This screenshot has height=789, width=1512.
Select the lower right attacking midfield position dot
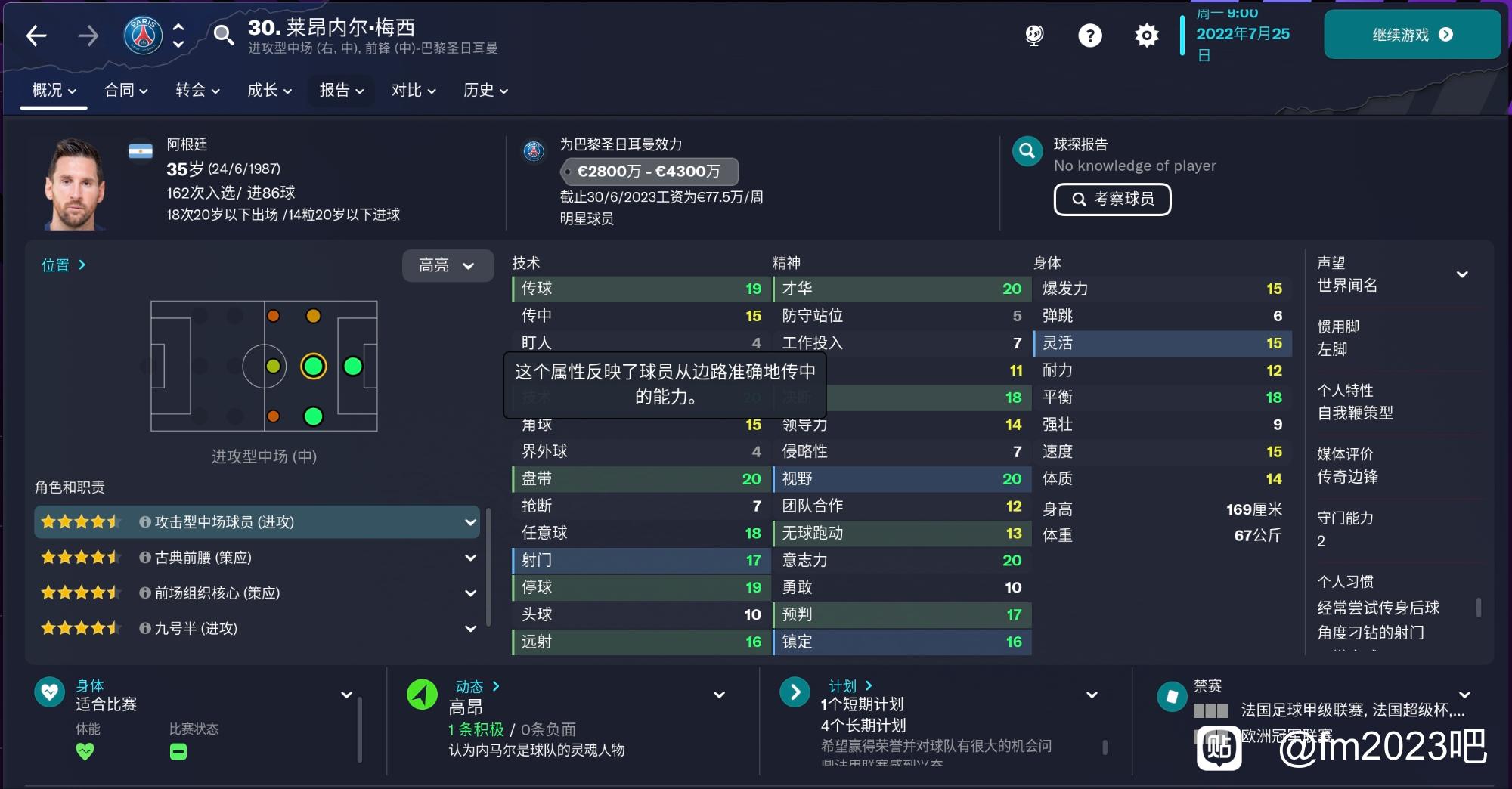pyautogui.click(x=313, y=416)
